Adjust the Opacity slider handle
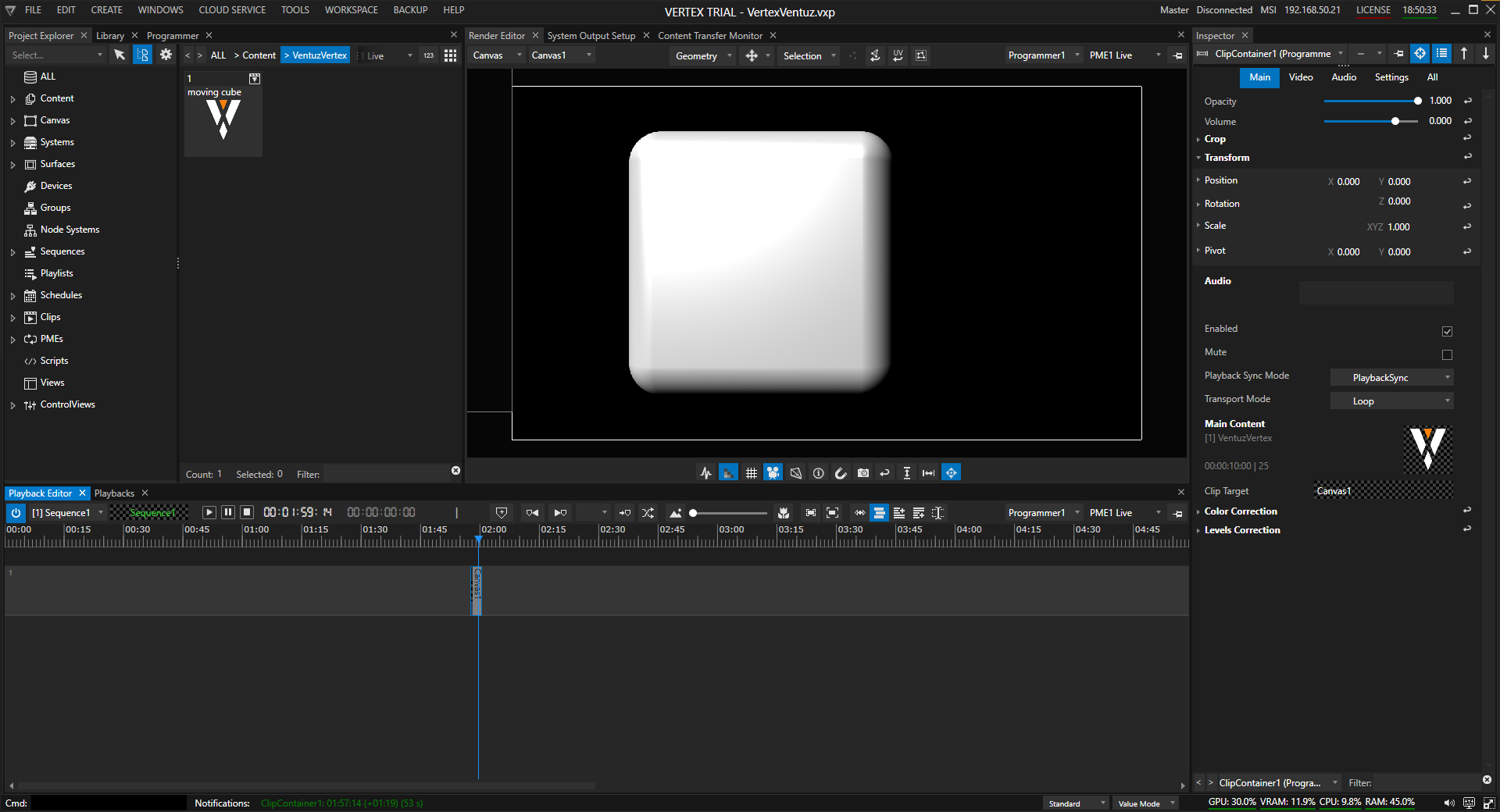This screenshot has height=812, width=1500. [x=1417, y=101]
